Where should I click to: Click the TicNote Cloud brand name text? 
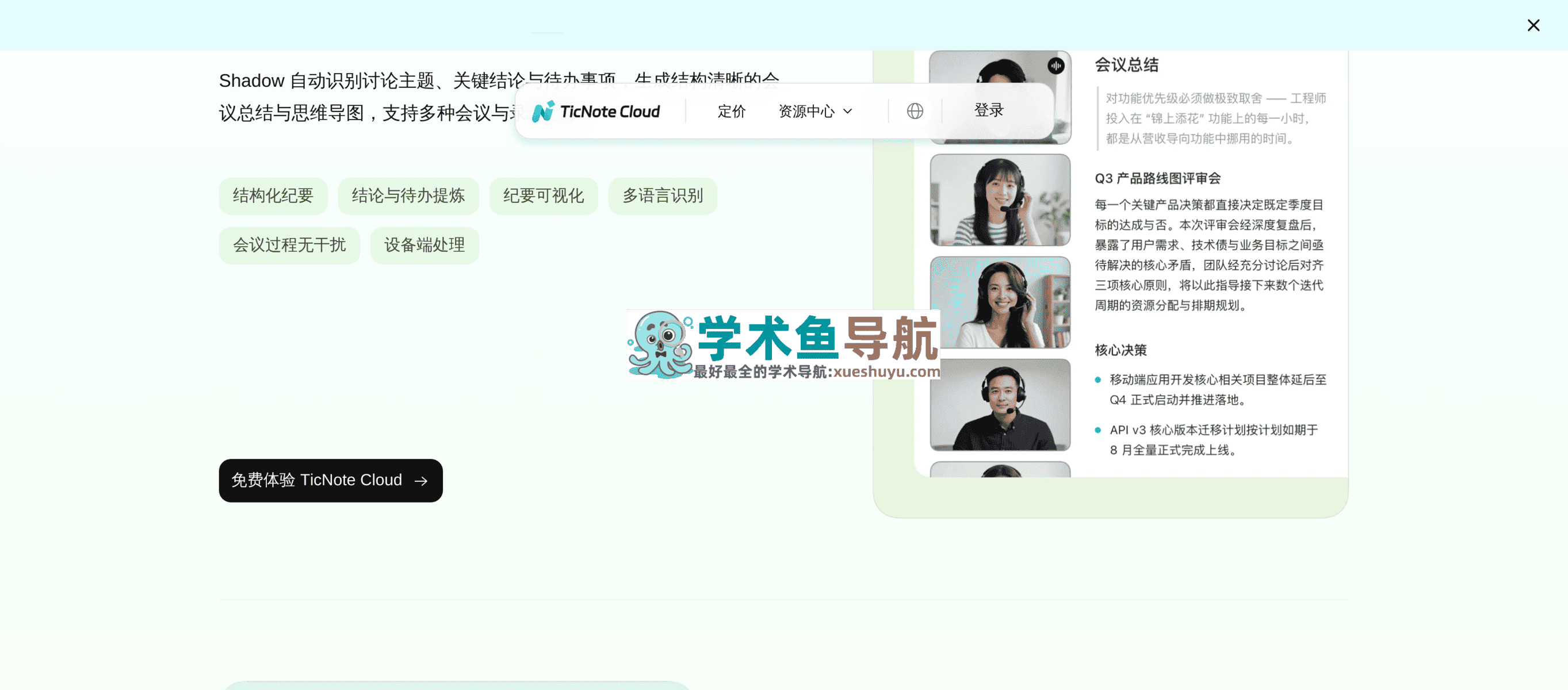609,112
